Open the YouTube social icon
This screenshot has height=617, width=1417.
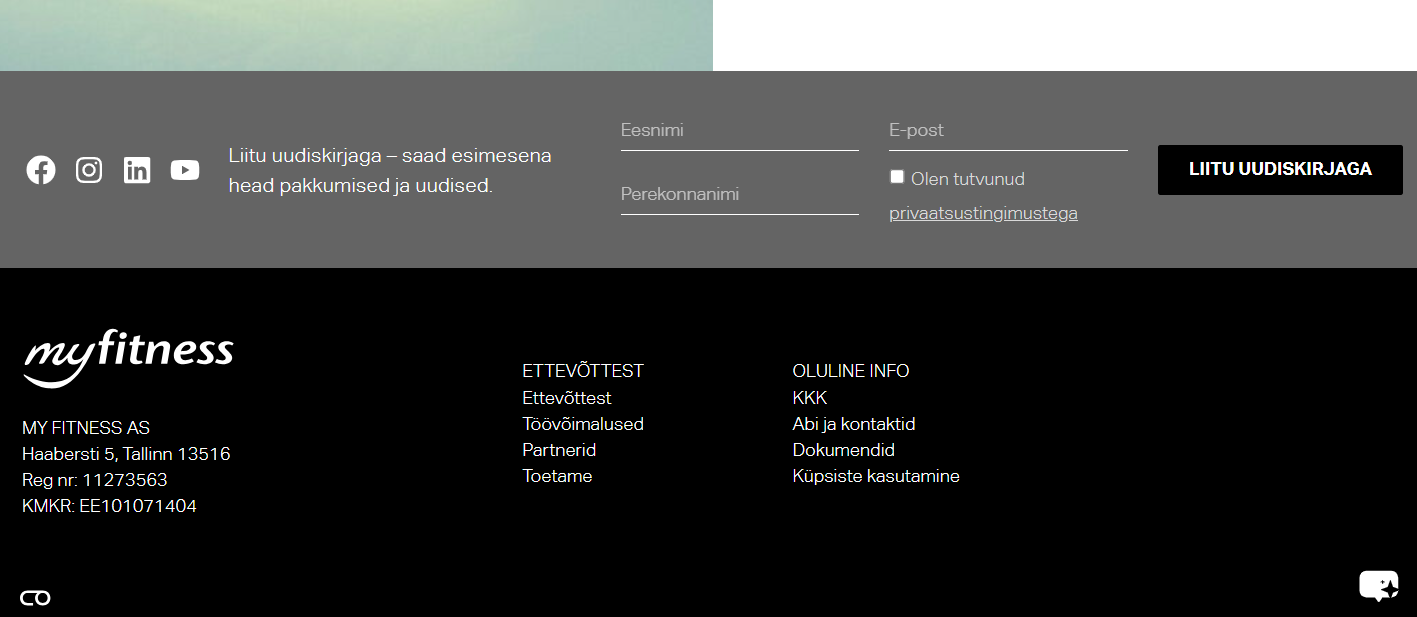click(185, 170)
